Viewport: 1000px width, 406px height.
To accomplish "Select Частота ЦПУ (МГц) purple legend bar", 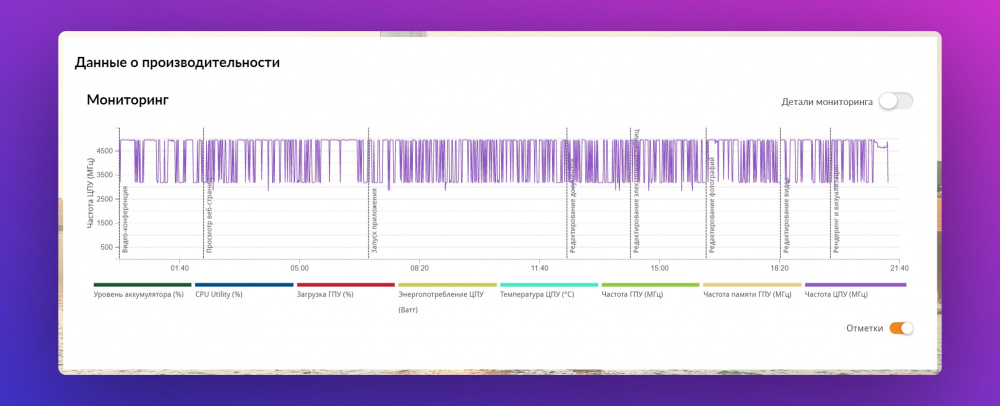I will pyautogui.click(x=855, y=285).
